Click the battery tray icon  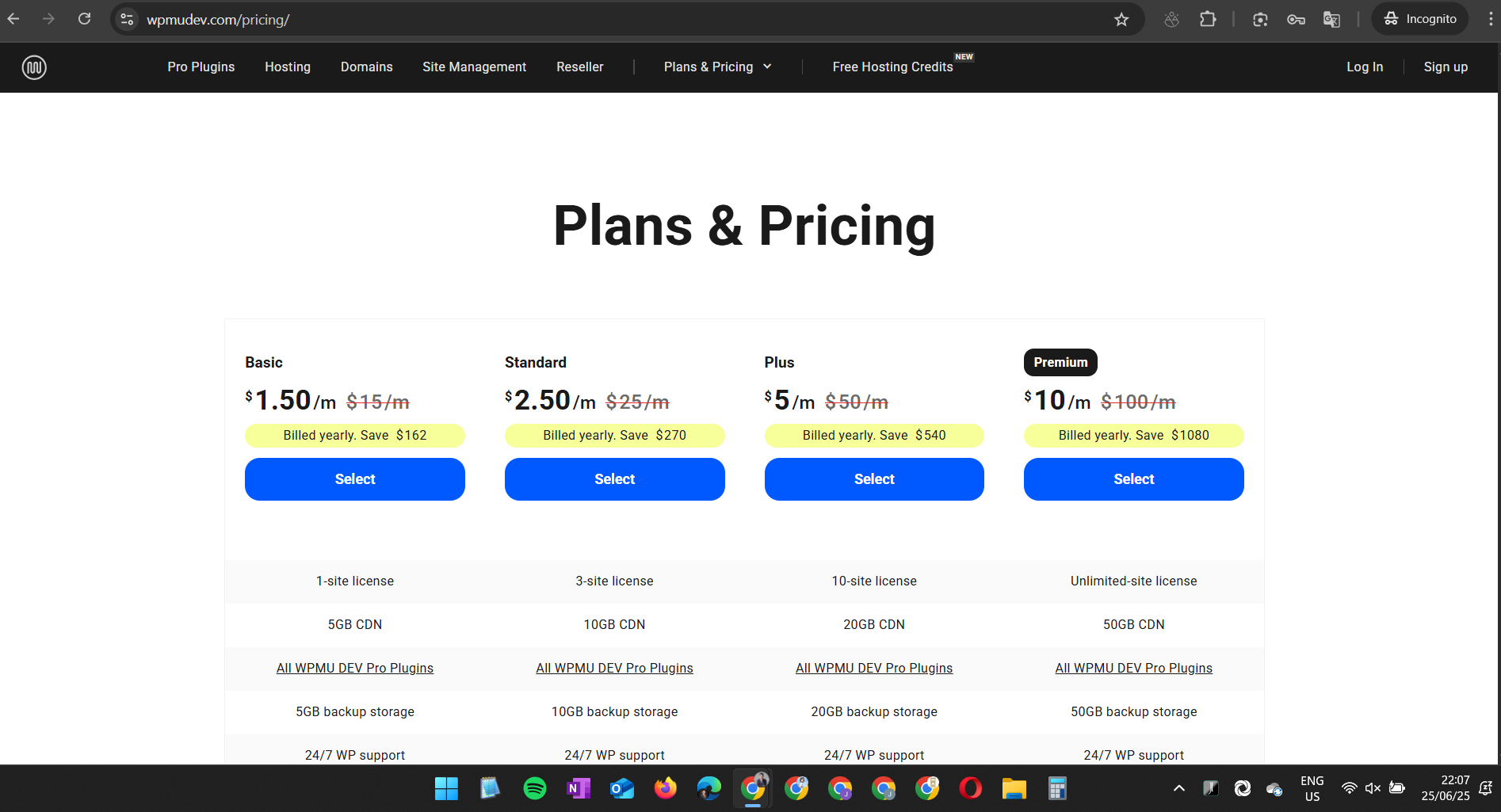pos(1397,788)
